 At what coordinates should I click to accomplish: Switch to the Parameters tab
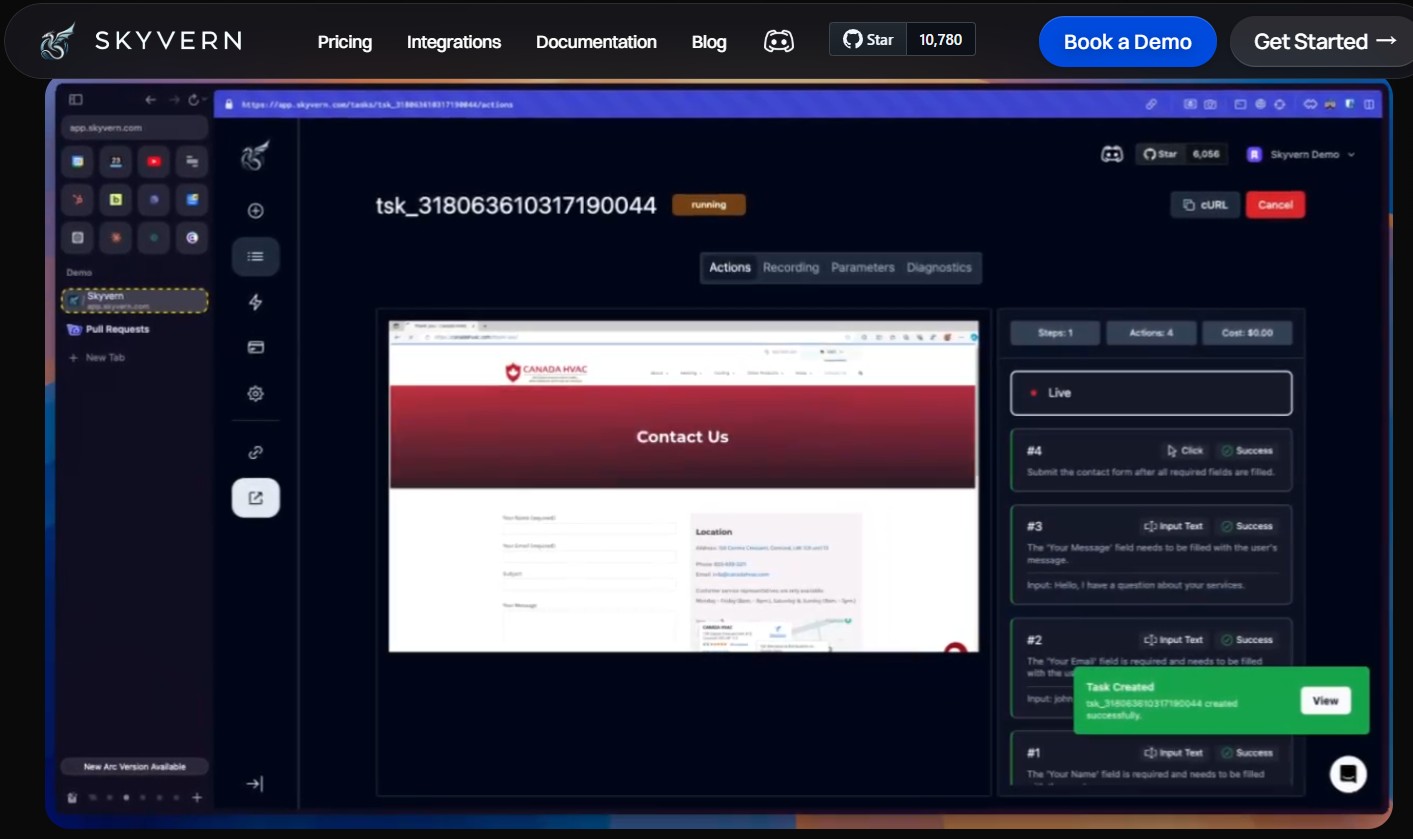[863, 267]
